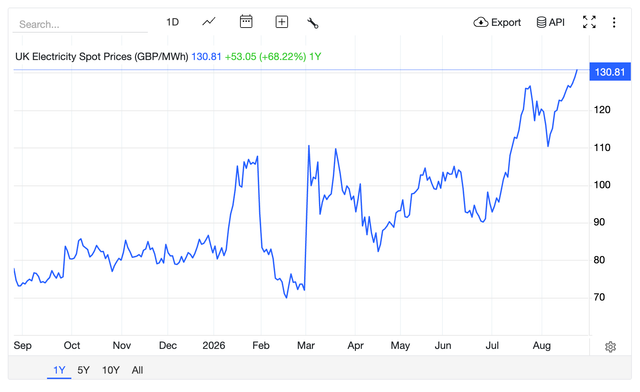Viewport: 640px width, 392px height.
Task: Click the 130.81 current price label
Action: point(610,72)
